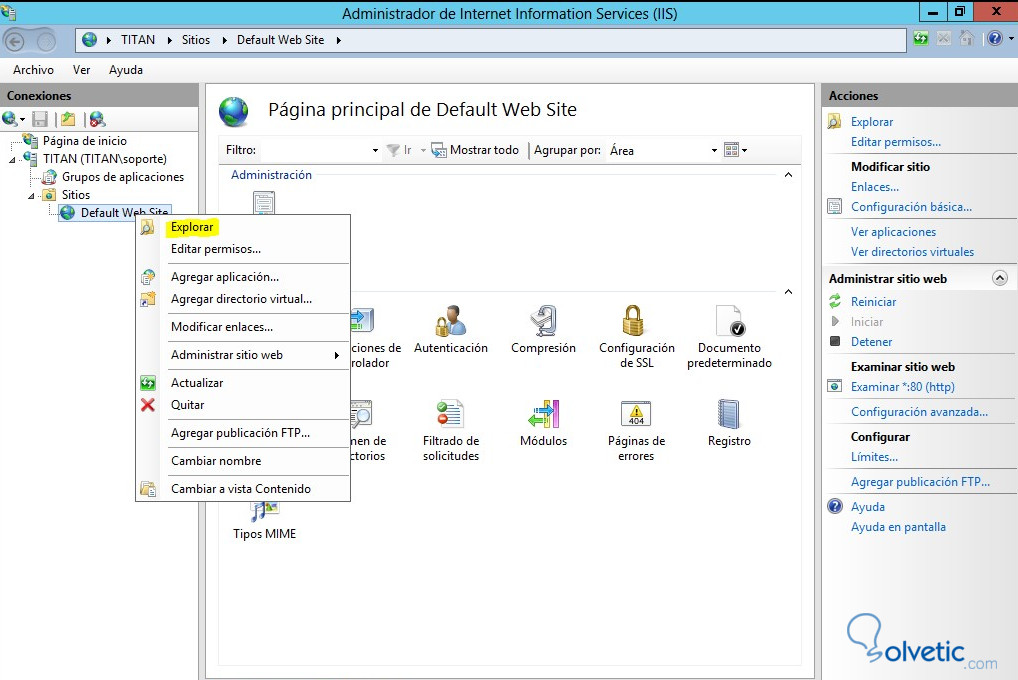Collapse the TITAN server tree node
This screenshot has width=1018, height=680.
point(12,160)
